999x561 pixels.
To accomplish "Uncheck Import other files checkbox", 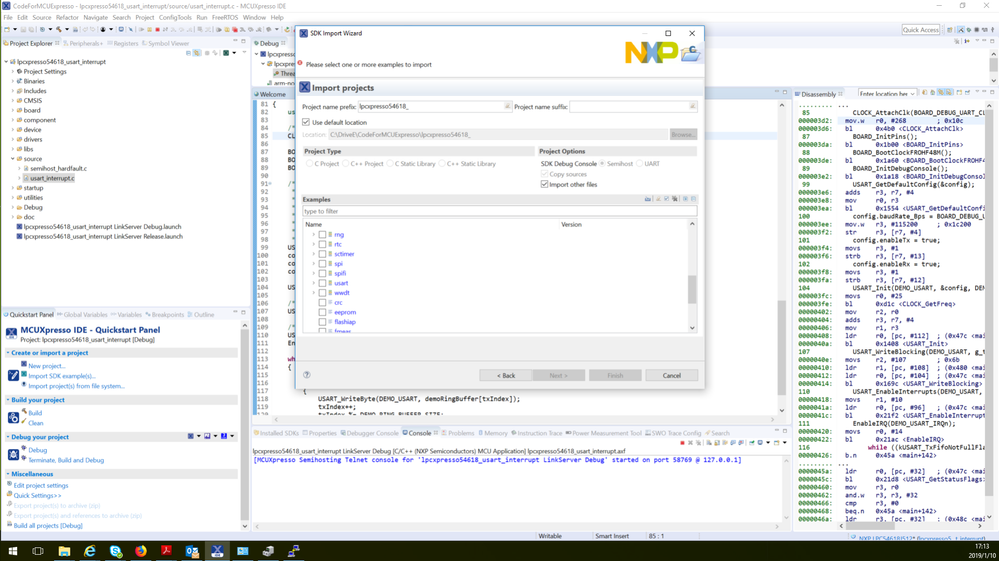I will pos(544,185).
